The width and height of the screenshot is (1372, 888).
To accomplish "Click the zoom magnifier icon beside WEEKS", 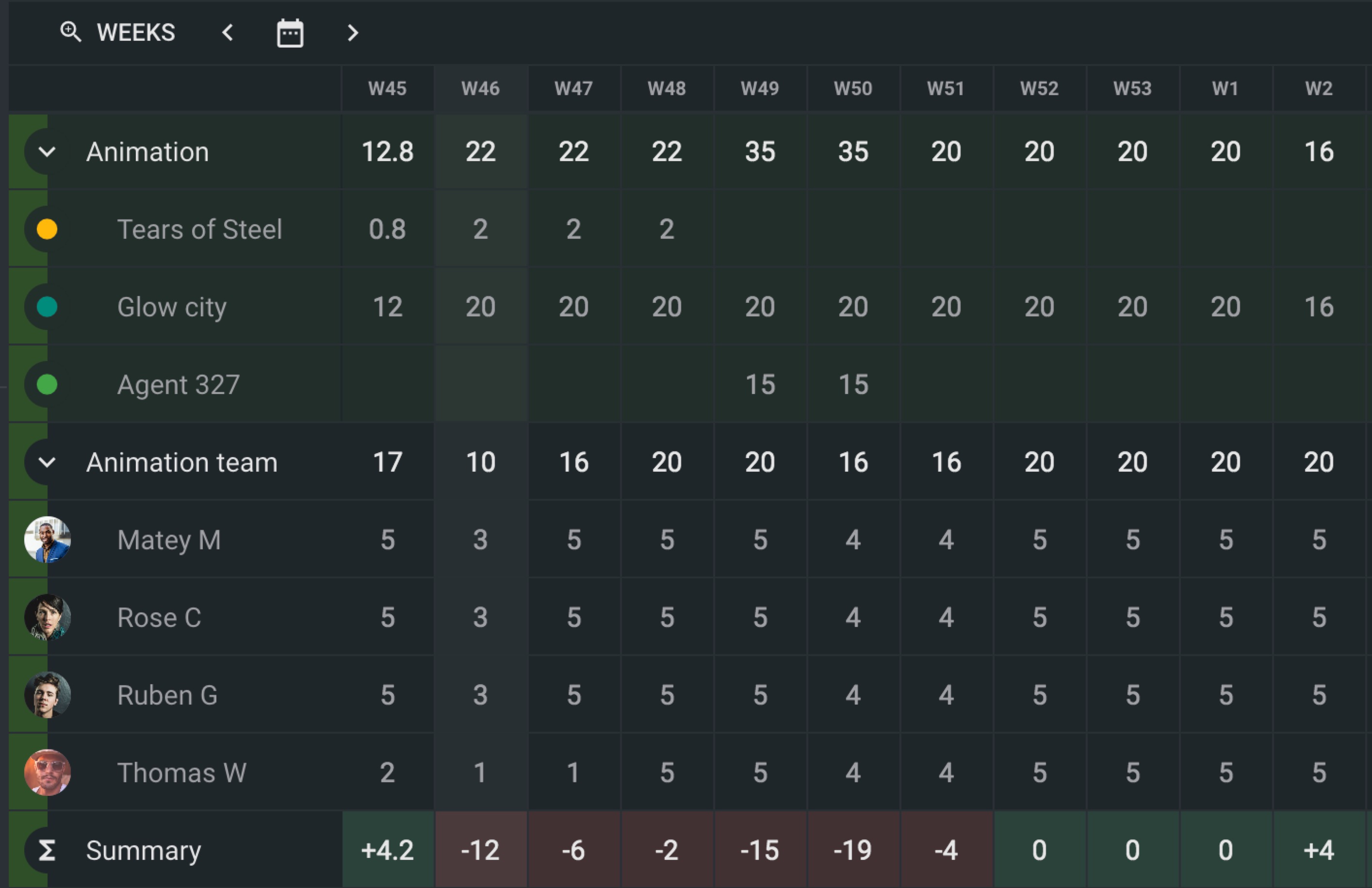I will [x=70, y=32].
